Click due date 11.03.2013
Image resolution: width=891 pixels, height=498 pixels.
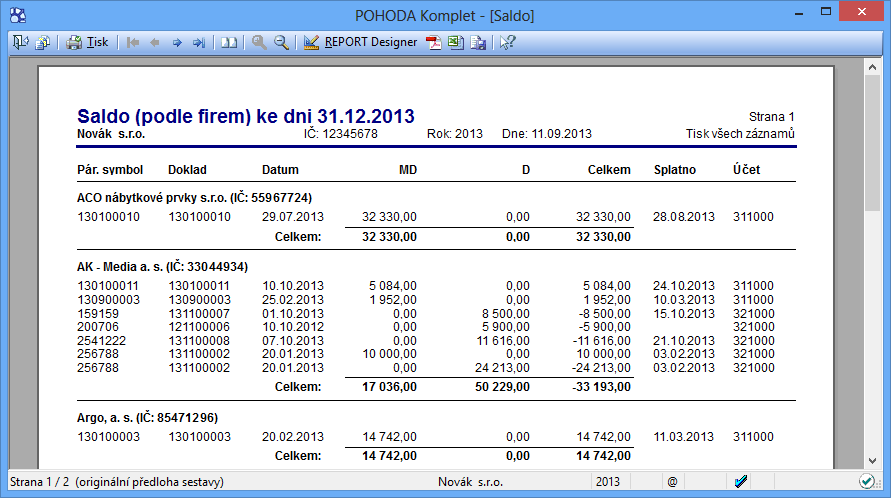(684, 437)
